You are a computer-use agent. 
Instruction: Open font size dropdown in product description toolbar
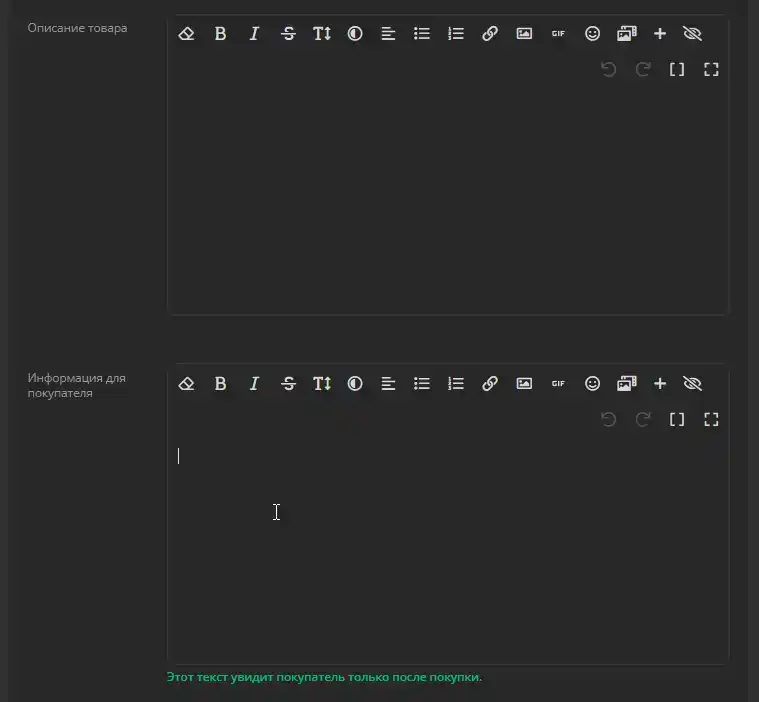(x=321, y=34)
